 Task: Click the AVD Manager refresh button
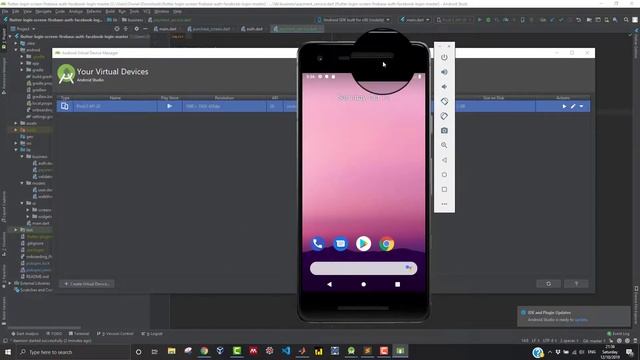coord(548,284)
